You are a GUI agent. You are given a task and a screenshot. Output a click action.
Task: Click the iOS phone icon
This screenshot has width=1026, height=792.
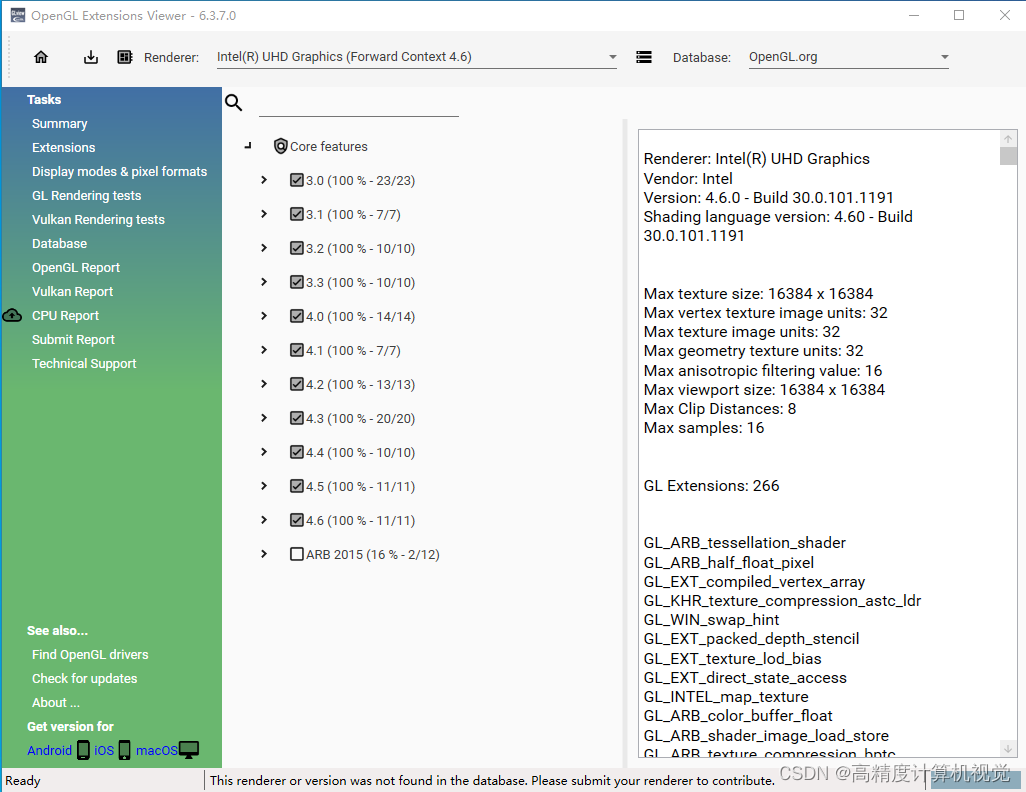tap(124, 749)
